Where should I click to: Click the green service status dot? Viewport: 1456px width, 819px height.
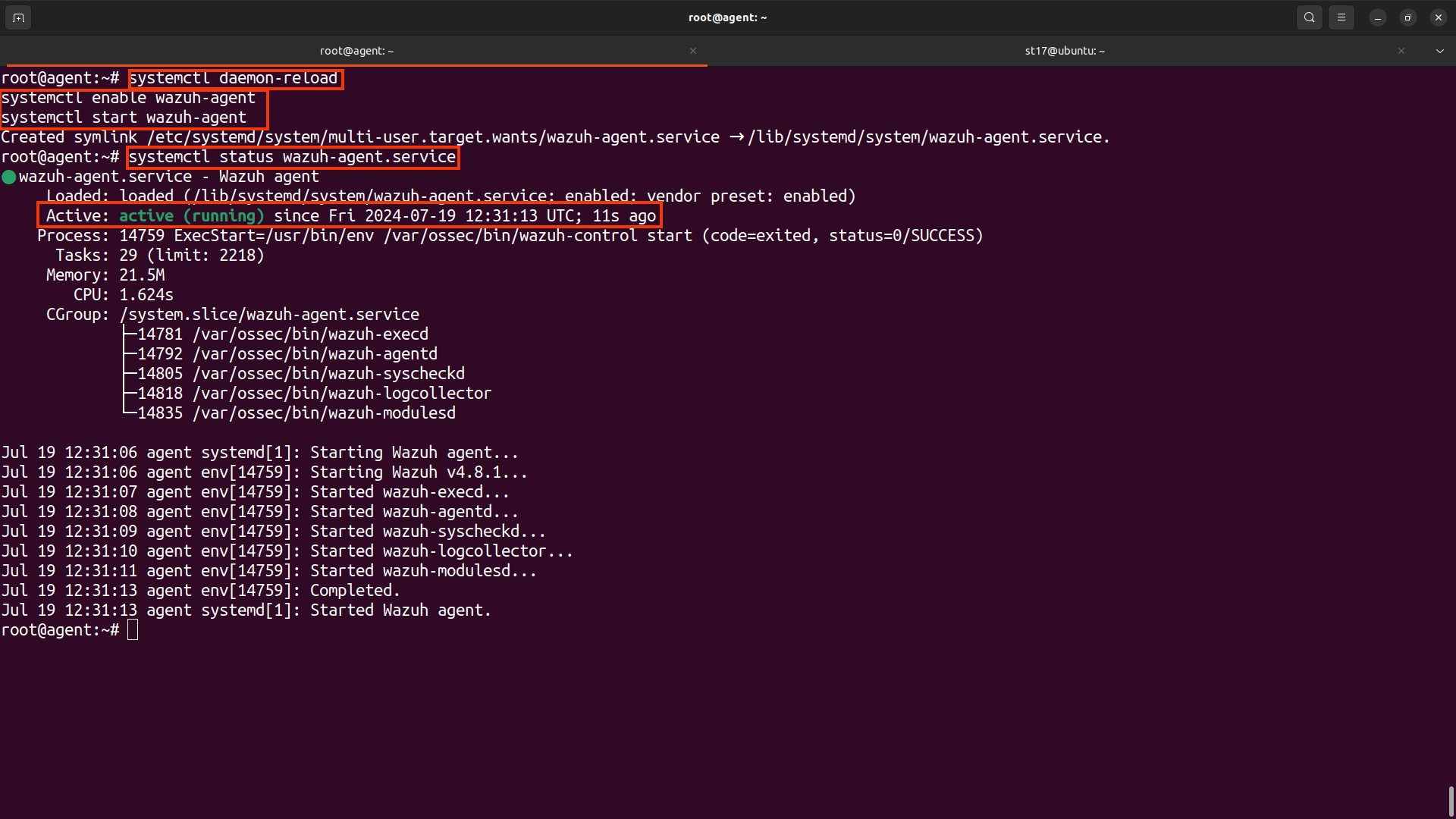click(x=9, y=177)
